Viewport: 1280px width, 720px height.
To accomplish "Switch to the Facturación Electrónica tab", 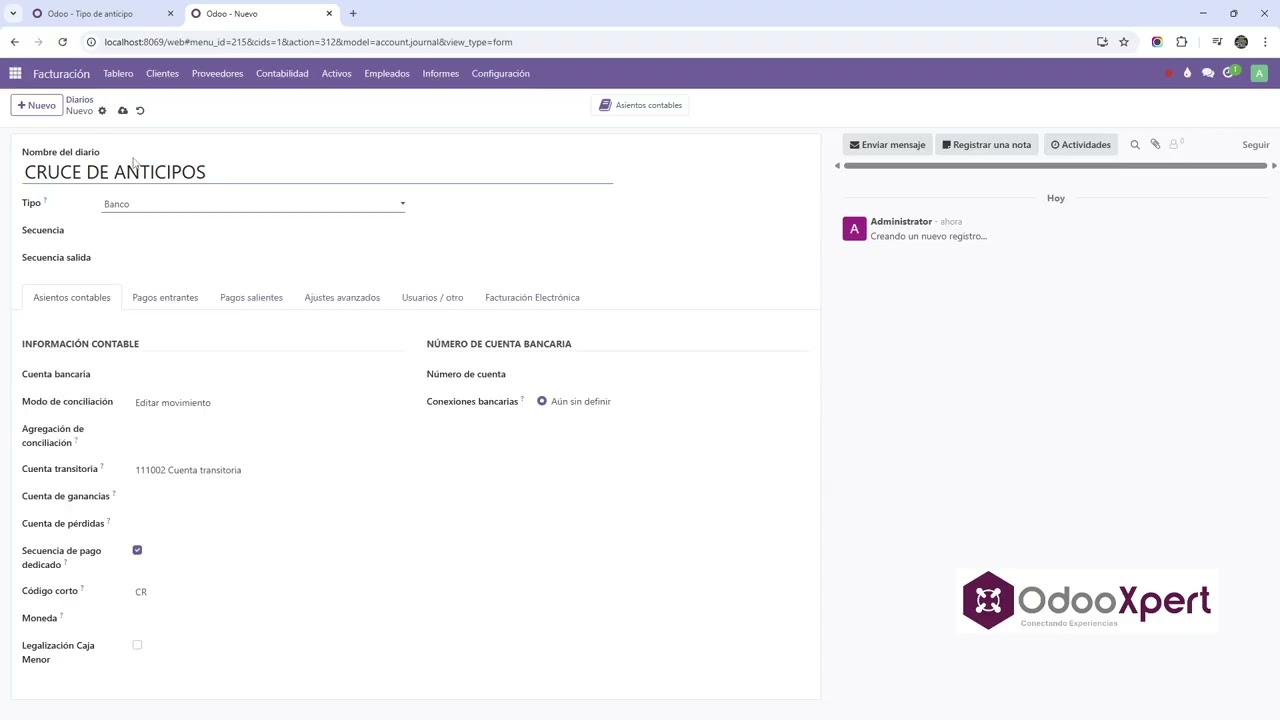I will coord(532,297).
